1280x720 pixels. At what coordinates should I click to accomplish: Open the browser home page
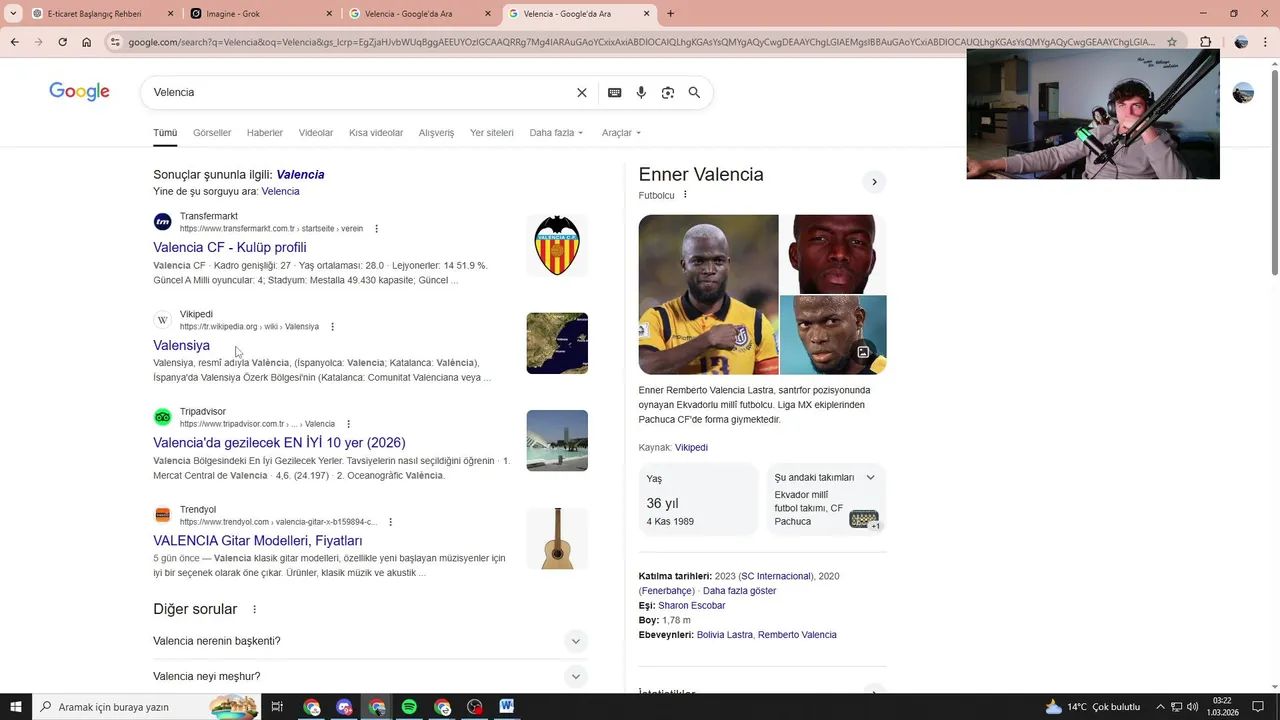(87, 42)
